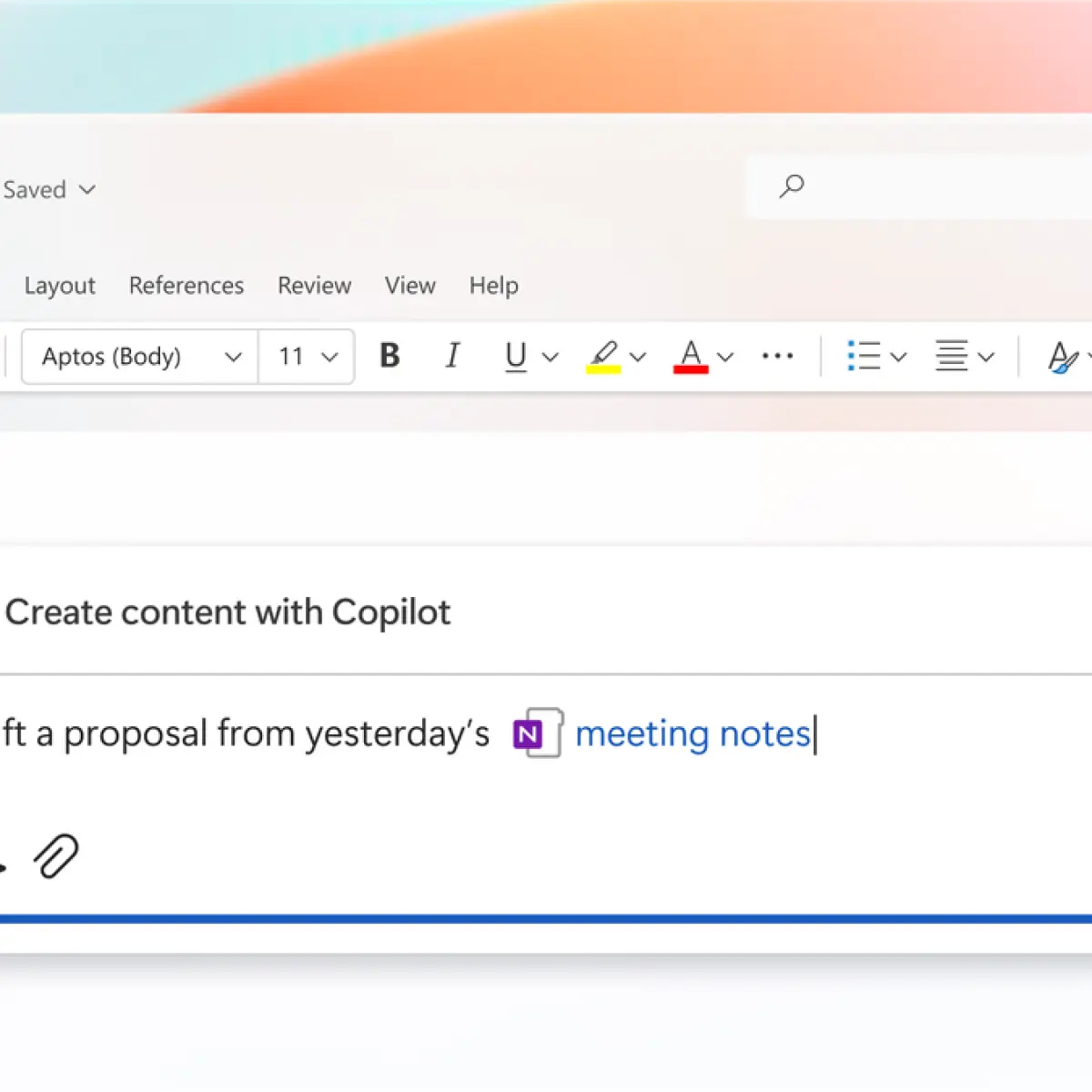Expand font color dropdown arrow
The height and width of the screenshot is (1092, 1092).
point(725,357)
